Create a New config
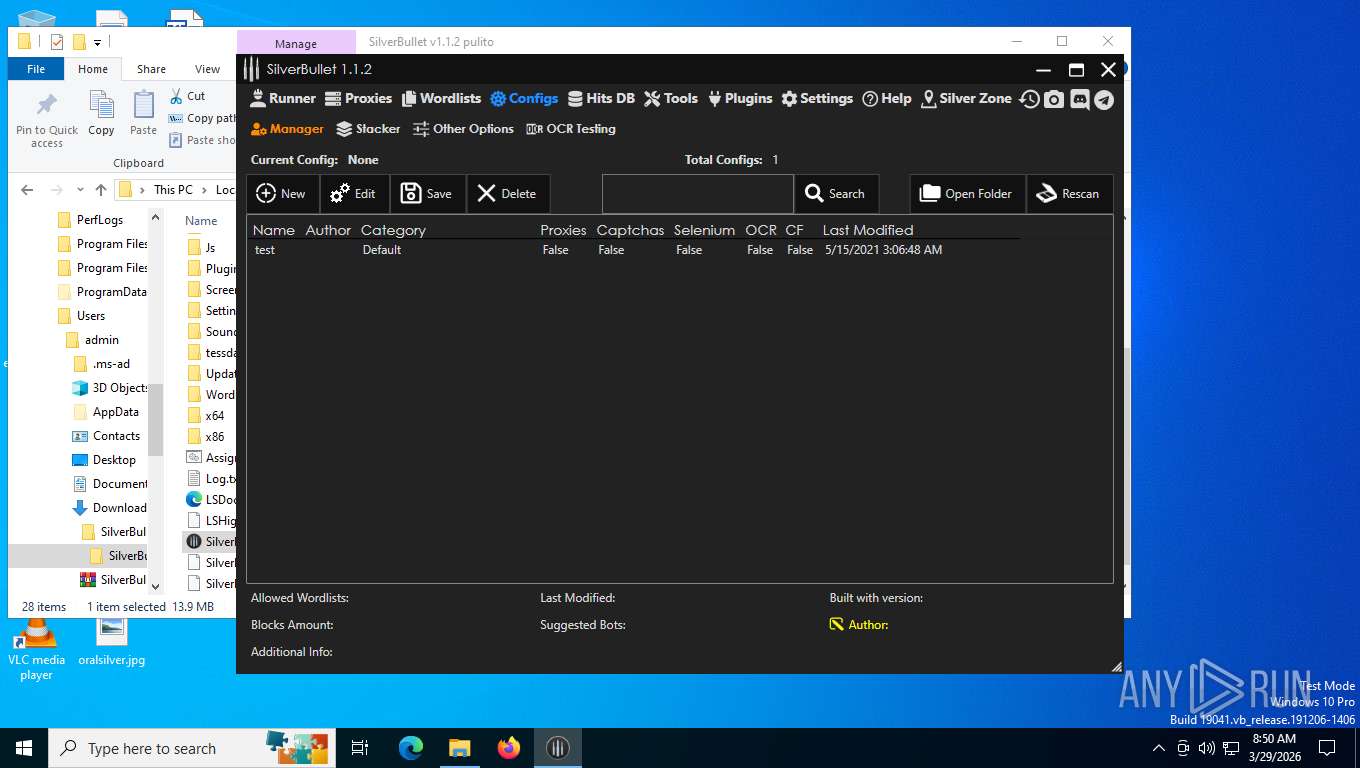Screen dimensions: 1360x768 [283, 194]
